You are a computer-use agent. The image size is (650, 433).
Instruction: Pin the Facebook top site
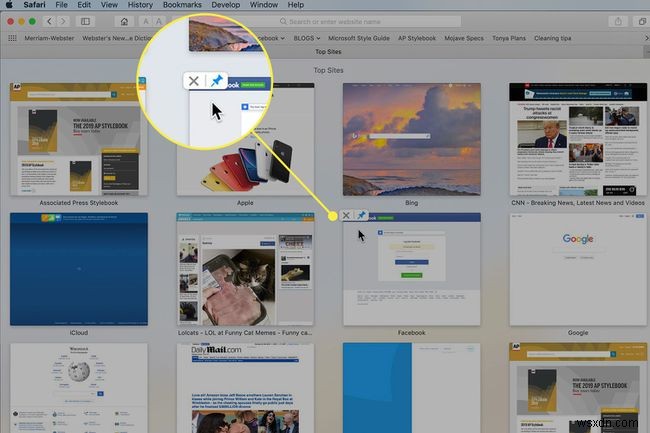[361, 215]
